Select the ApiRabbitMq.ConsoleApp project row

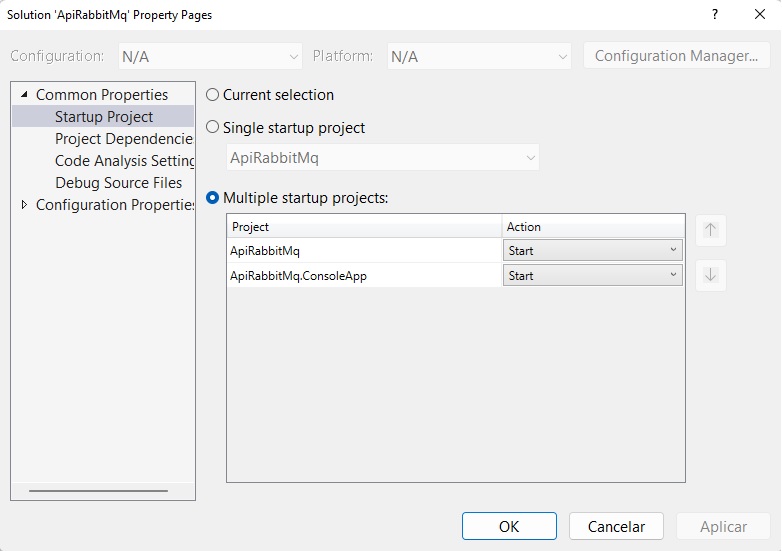point(364,275)
